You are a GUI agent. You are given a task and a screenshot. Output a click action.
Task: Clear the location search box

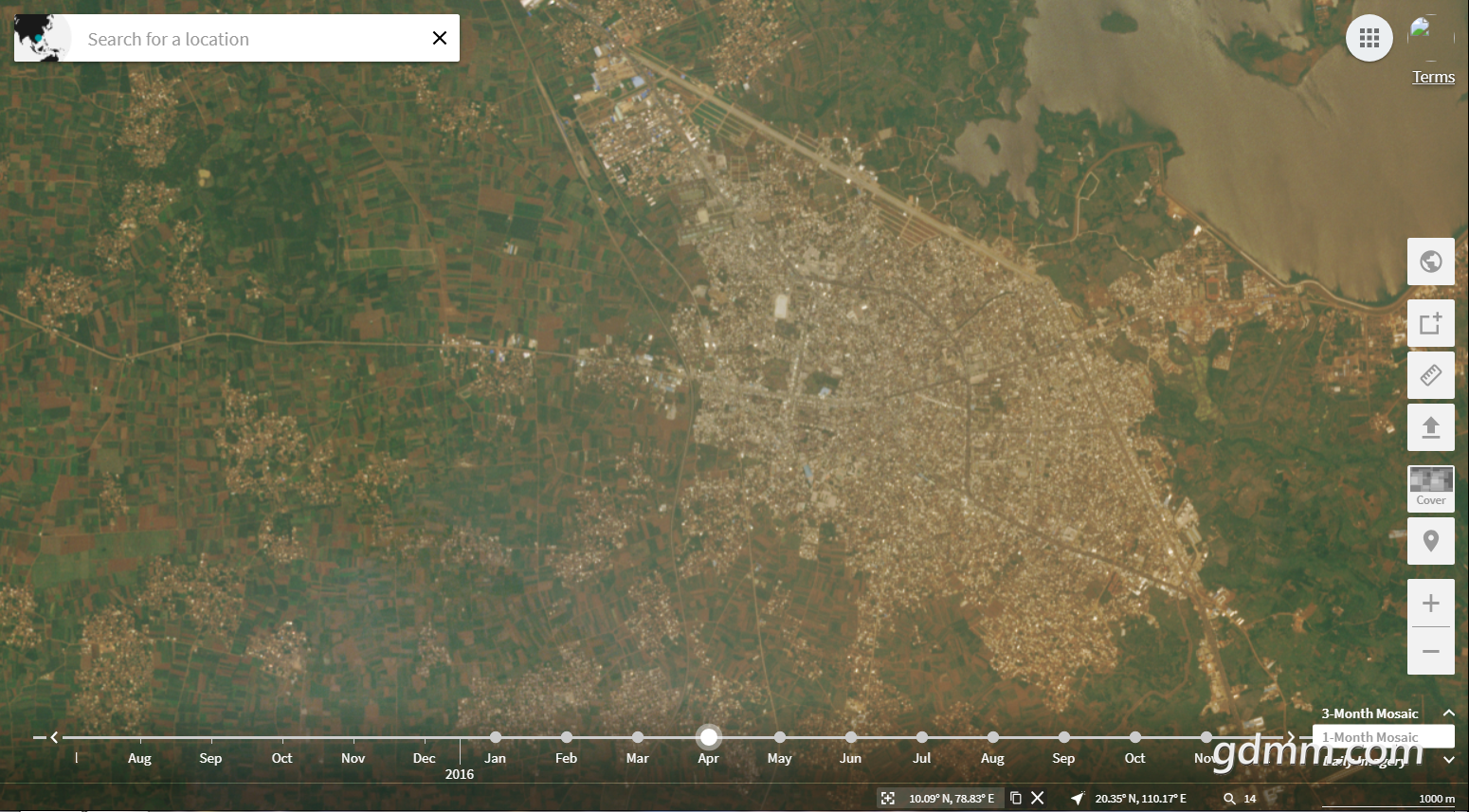[440, 38]
